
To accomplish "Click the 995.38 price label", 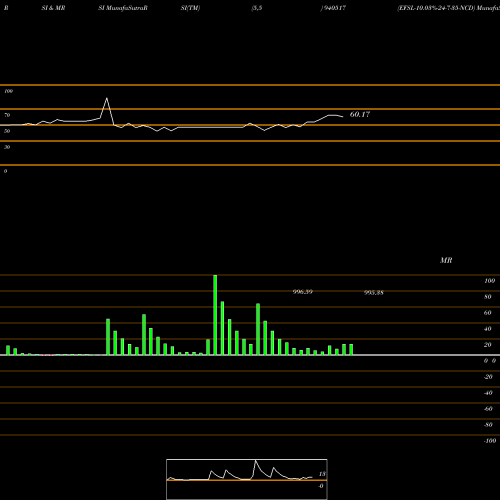I will pyautogui.click(x=374, y=292).
